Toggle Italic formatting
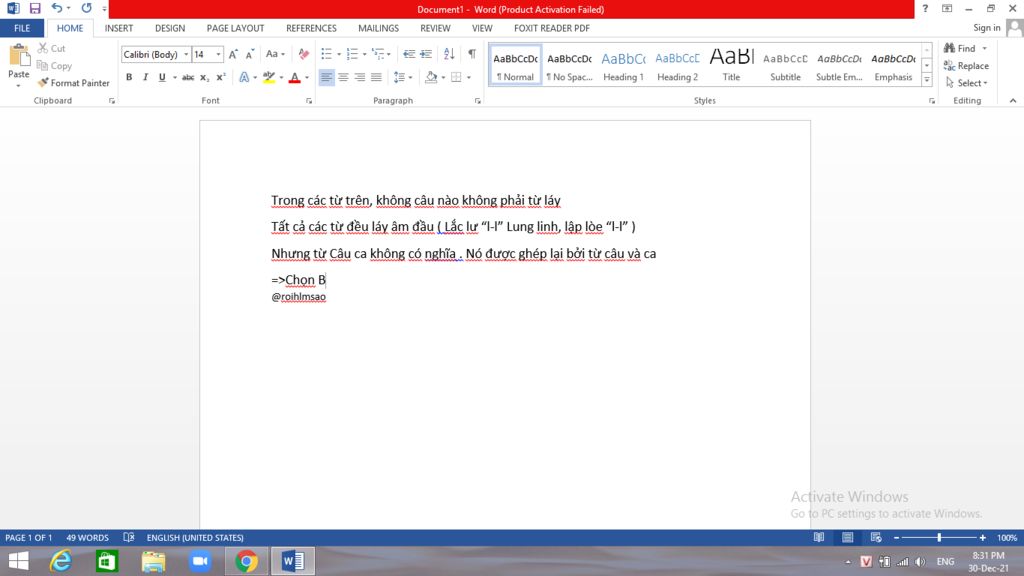 tap(146, 77)
